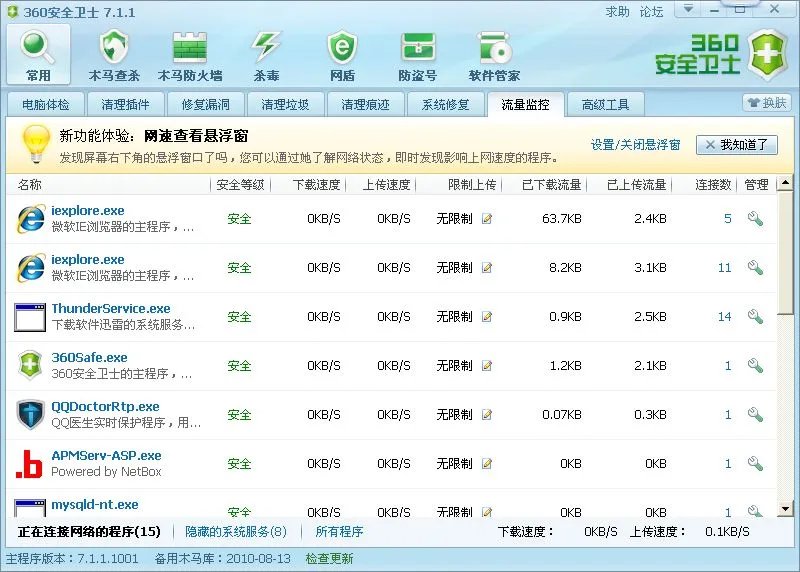The image size is (800, 572).
Task: Edit upload limit for ThunderService.exe
Action: 487,317
